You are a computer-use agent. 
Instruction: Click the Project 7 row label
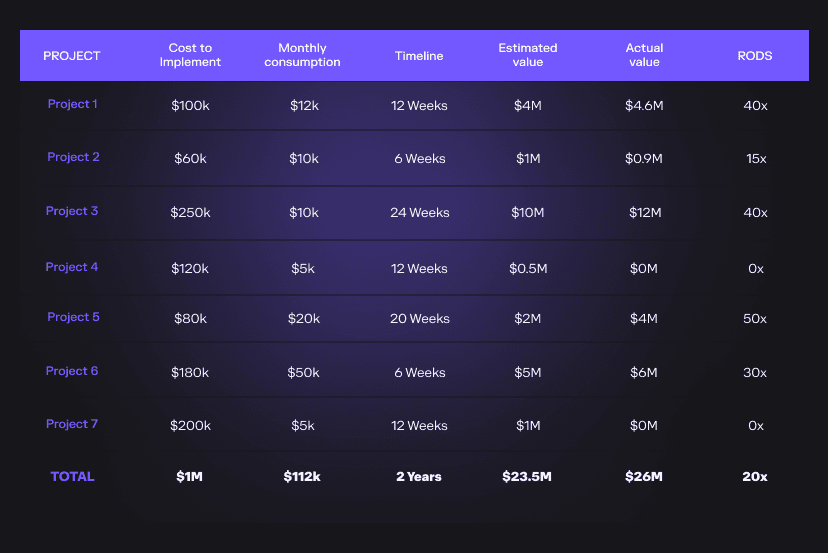(x=72, y=424)
